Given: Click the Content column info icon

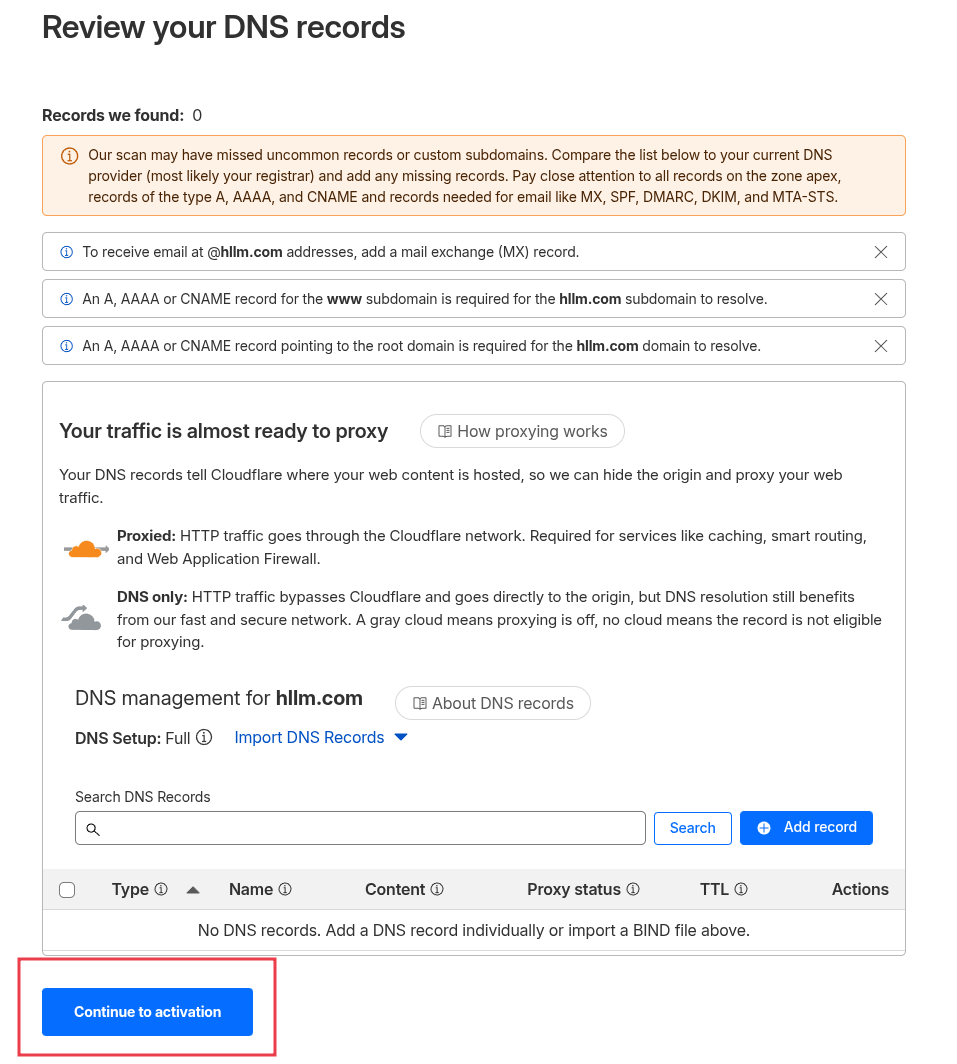Looking at the screenshot, I should [x=437, y=889].
